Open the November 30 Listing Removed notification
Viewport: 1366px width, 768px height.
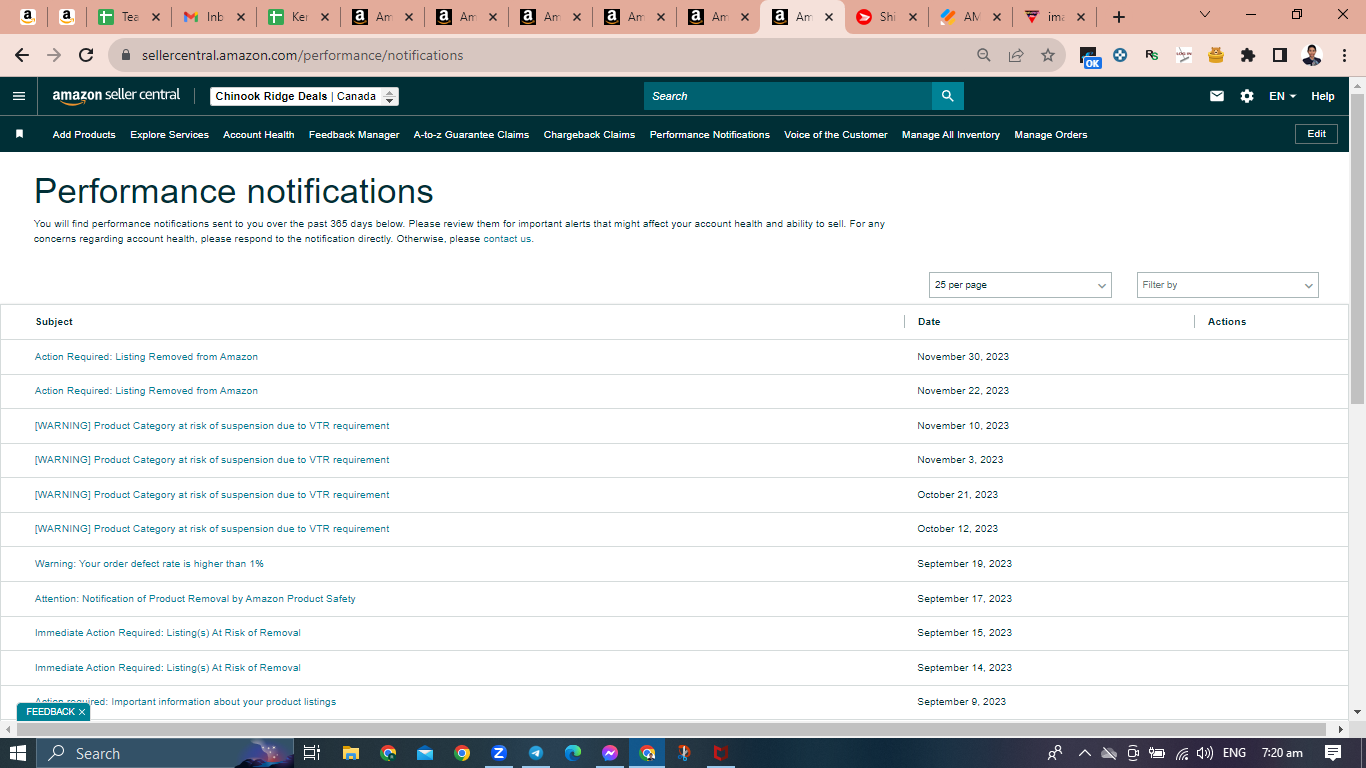[x=146, y=357]
